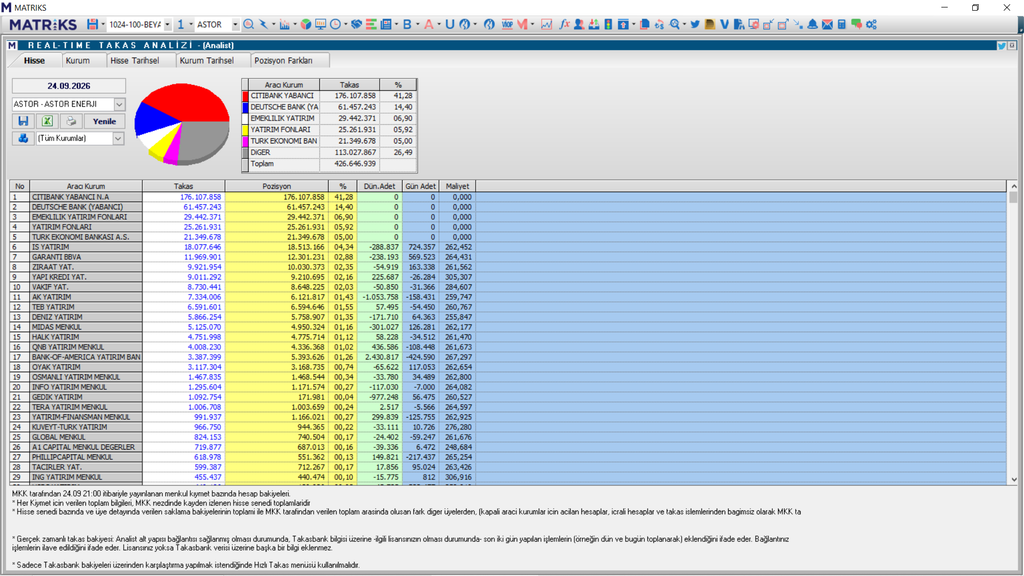Switch to the Hisse tab
Viewport: 1024px width, 576px height.
tap(34, 60)
